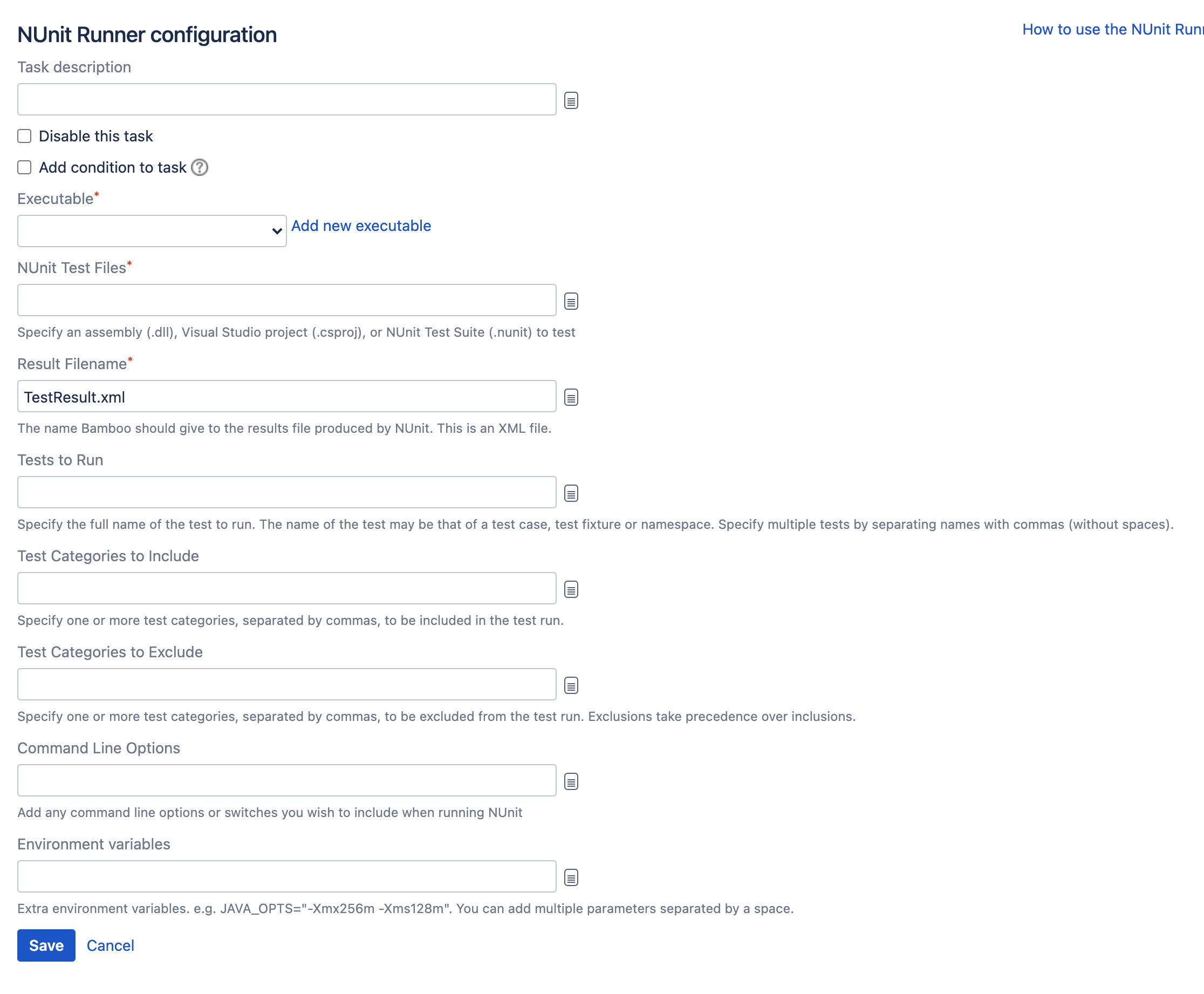Click the Add new executable link
This screenshot has width=1204, height=994.
361,225
